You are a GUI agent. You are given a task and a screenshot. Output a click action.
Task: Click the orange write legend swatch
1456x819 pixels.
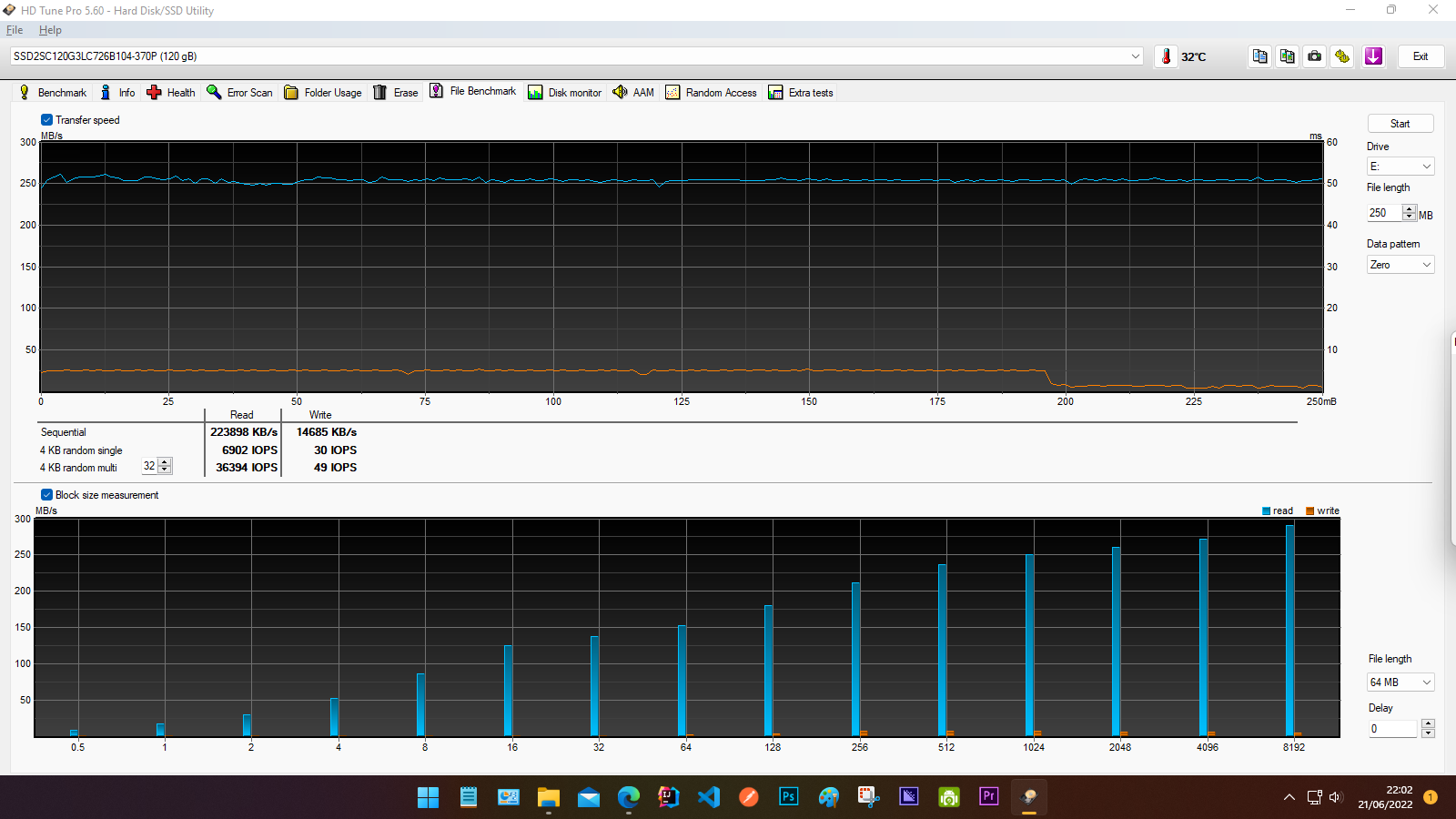pos(1309,511)
